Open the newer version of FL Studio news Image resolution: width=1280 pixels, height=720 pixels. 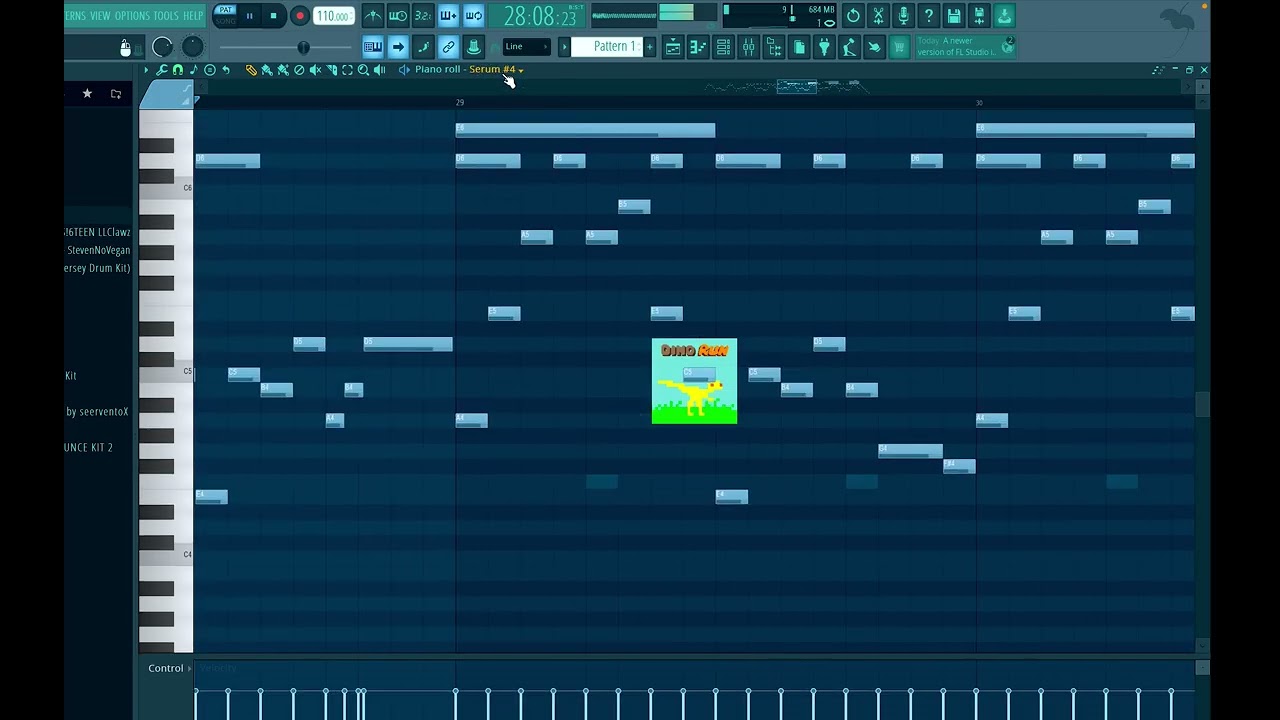coord(964,47)
